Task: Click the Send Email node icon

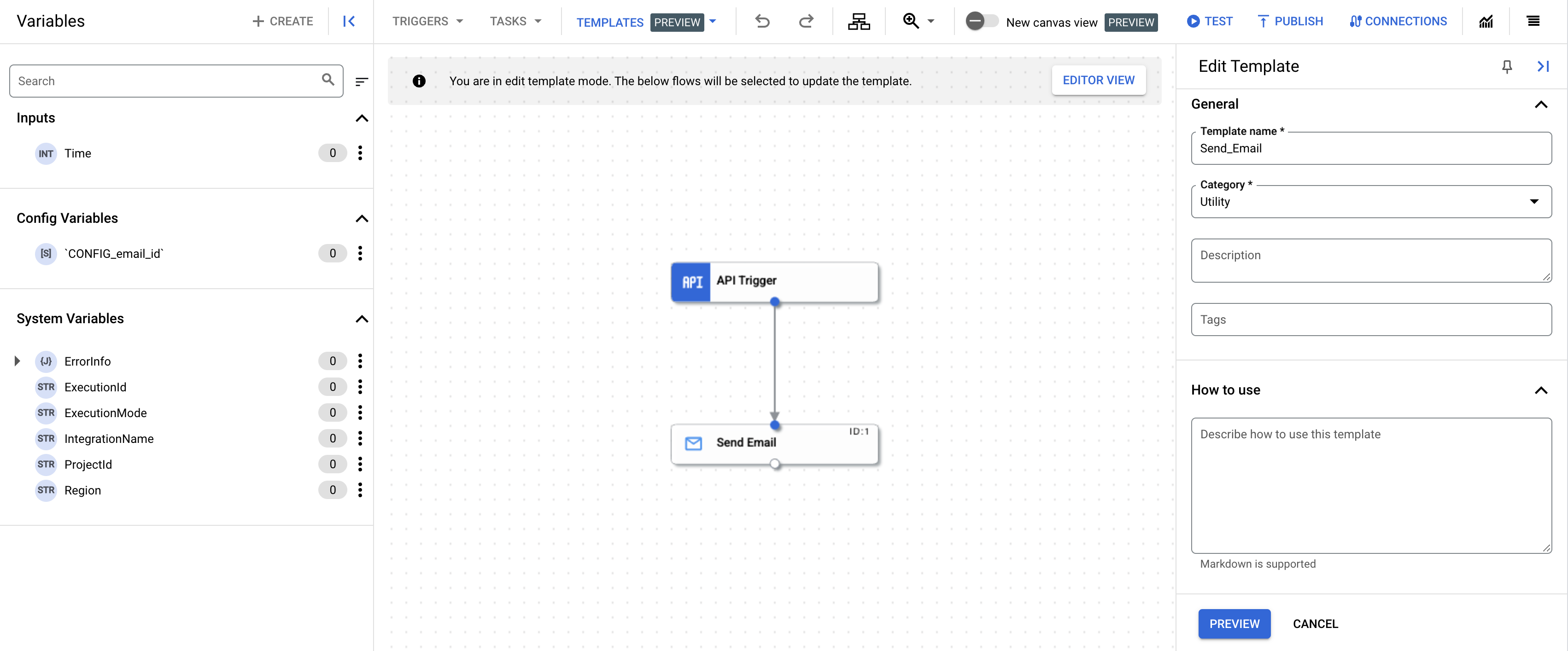Action: tap(693, 442)
